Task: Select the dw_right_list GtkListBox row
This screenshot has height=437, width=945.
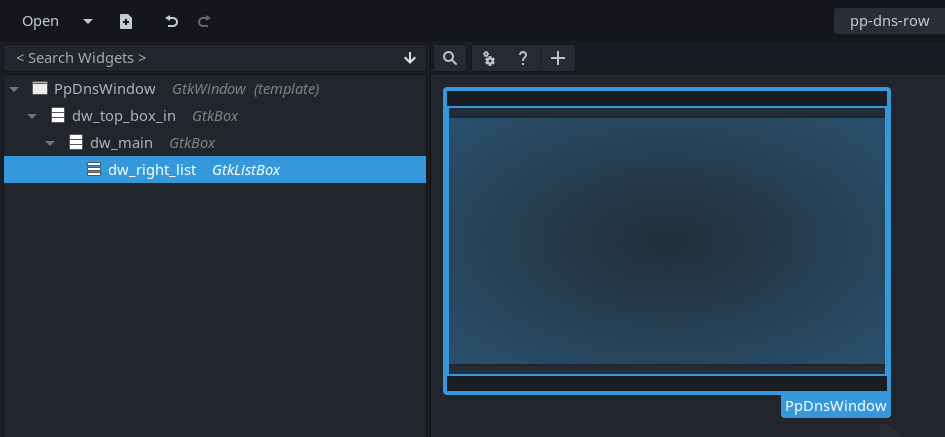Action: [215, 169]
